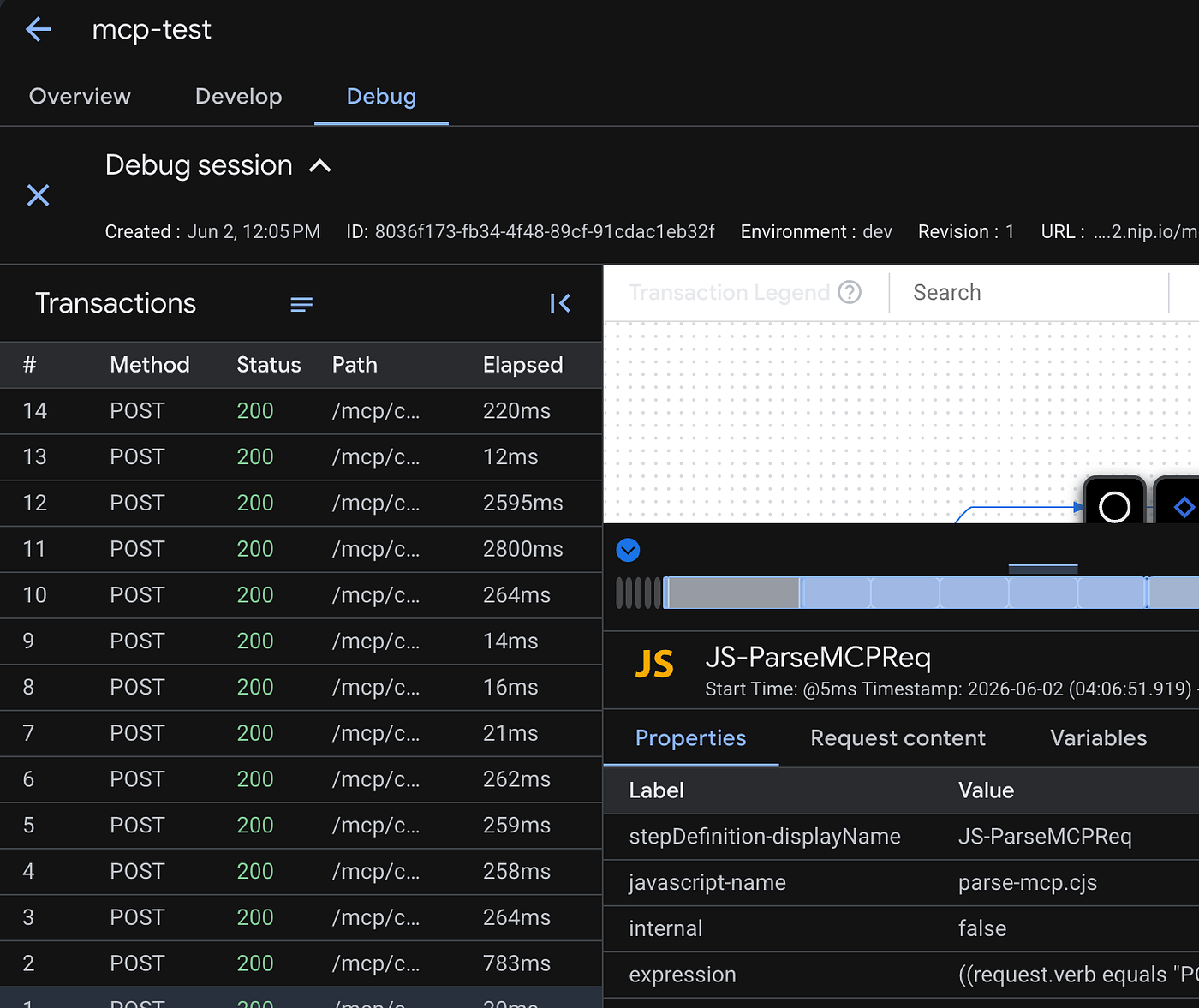Click the Environment dev text
This screenshot has height=1008, width=1199.
(816, 232)
